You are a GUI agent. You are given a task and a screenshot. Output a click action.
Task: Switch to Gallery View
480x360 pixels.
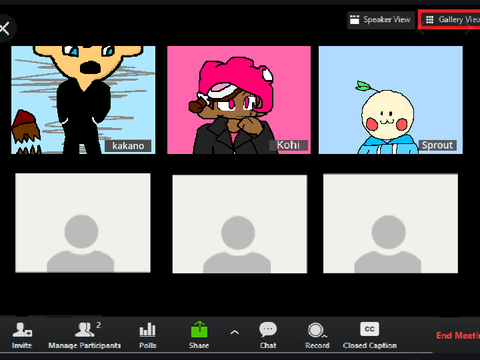[x=449, y=20]
